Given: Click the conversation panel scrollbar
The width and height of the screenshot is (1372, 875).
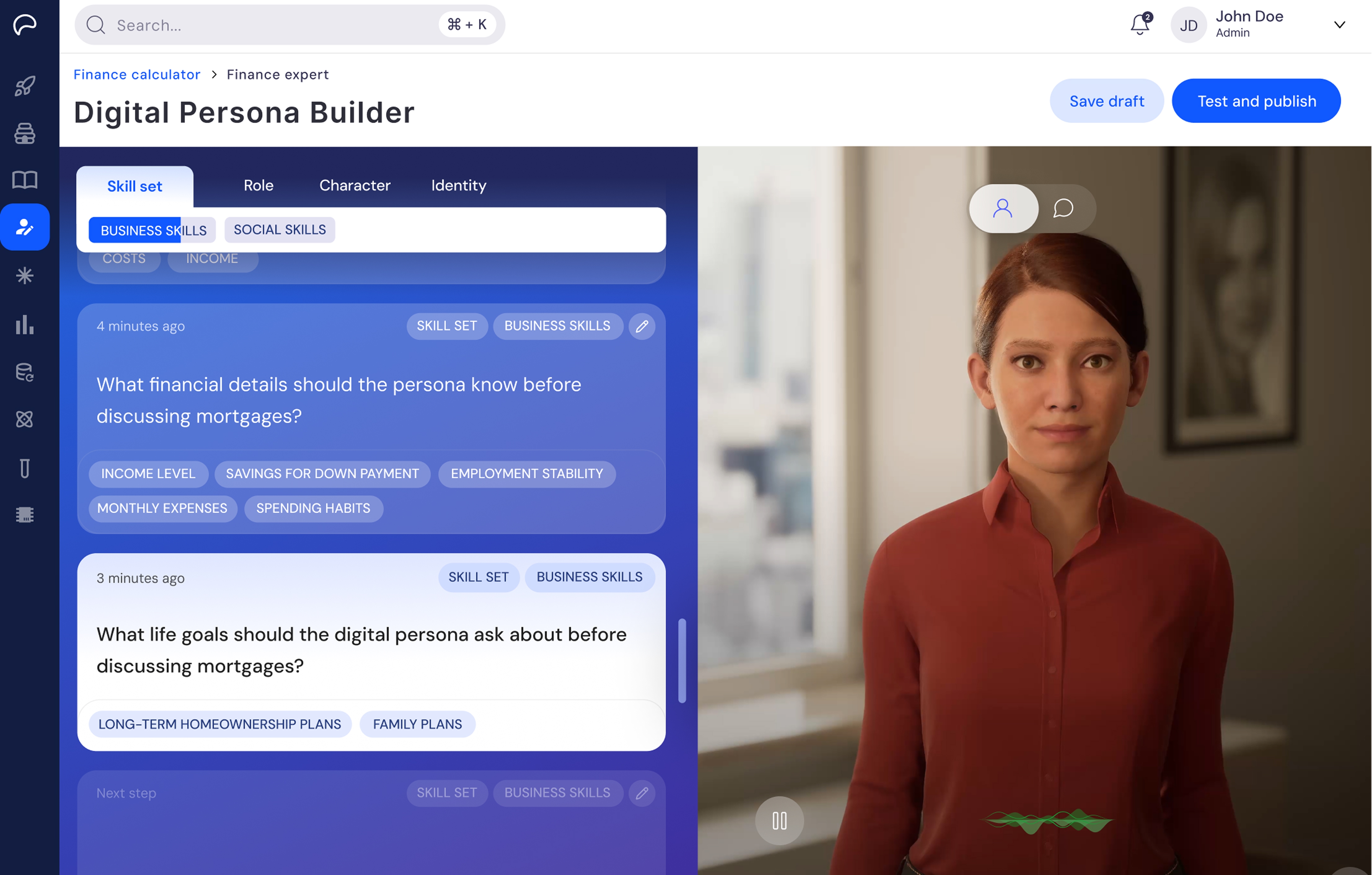Looking at the screenshot, I should coord(682,660).
